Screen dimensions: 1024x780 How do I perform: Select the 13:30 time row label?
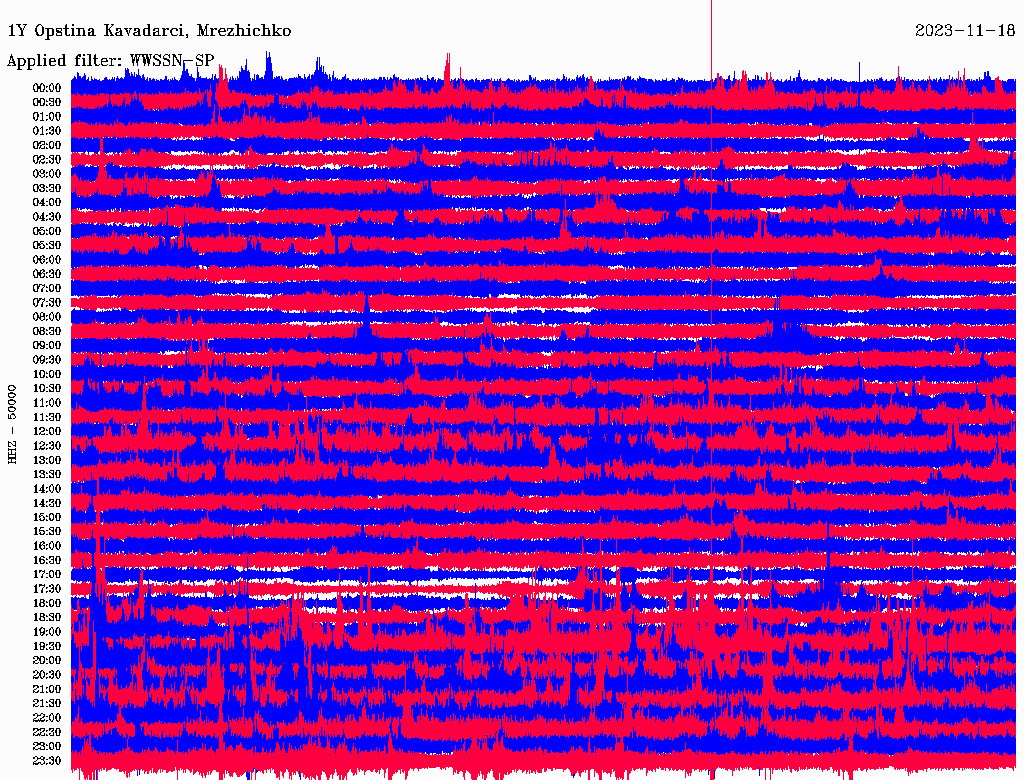tap(47, 475)
